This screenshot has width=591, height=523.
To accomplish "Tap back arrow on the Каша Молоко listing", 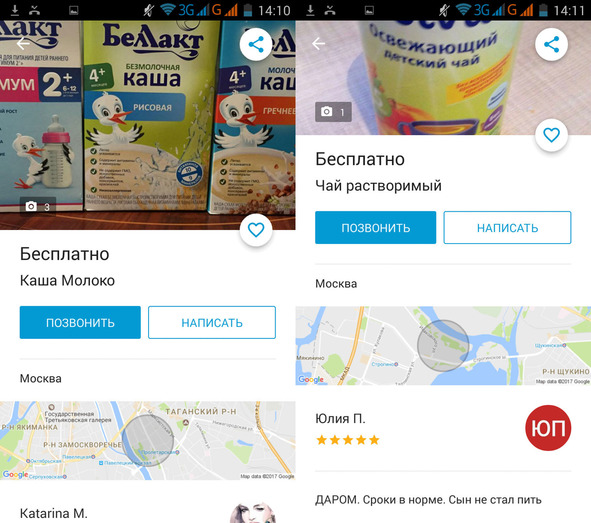I will point(23,44).
